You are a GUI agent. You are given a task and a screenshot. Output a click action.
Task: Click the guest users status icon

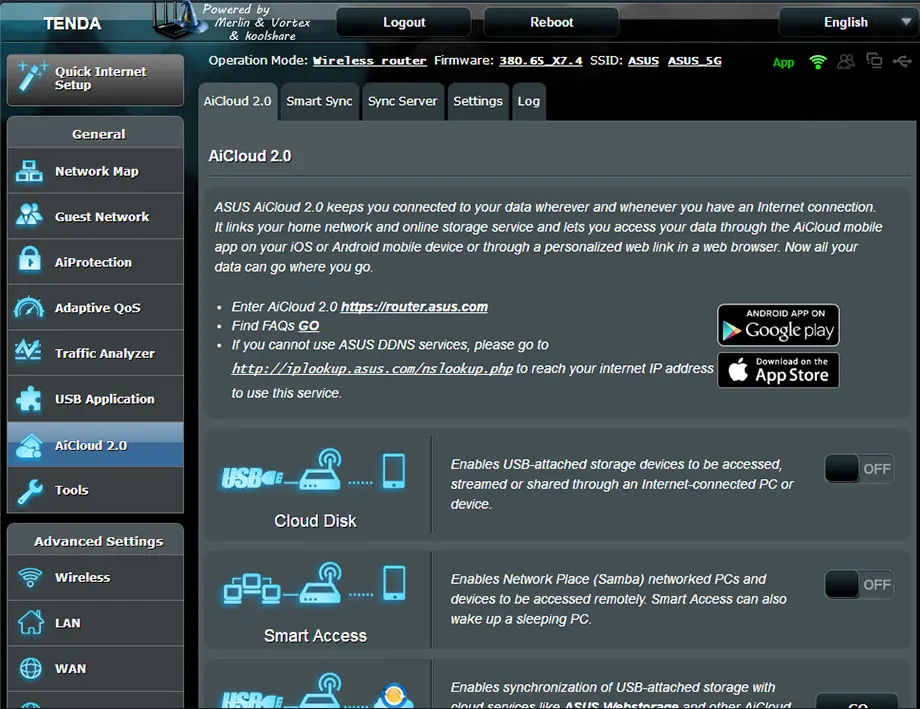pyautogui.click(x=845, y=61)
